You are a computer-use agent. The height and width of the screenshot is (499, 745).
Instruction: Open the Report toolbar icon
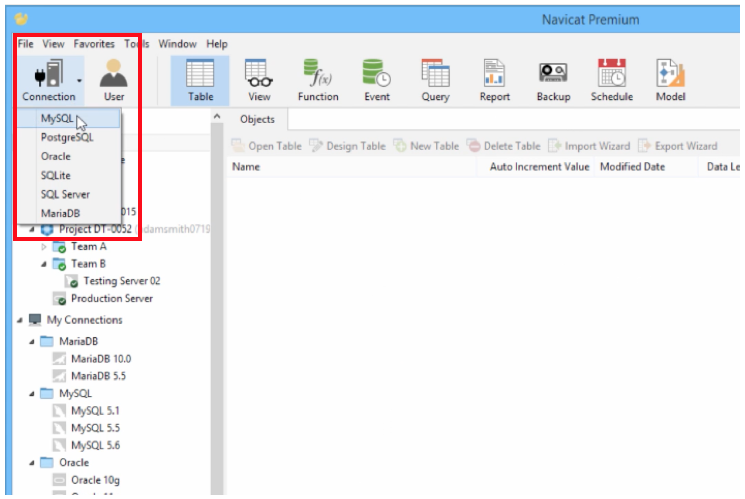point(495,80)
